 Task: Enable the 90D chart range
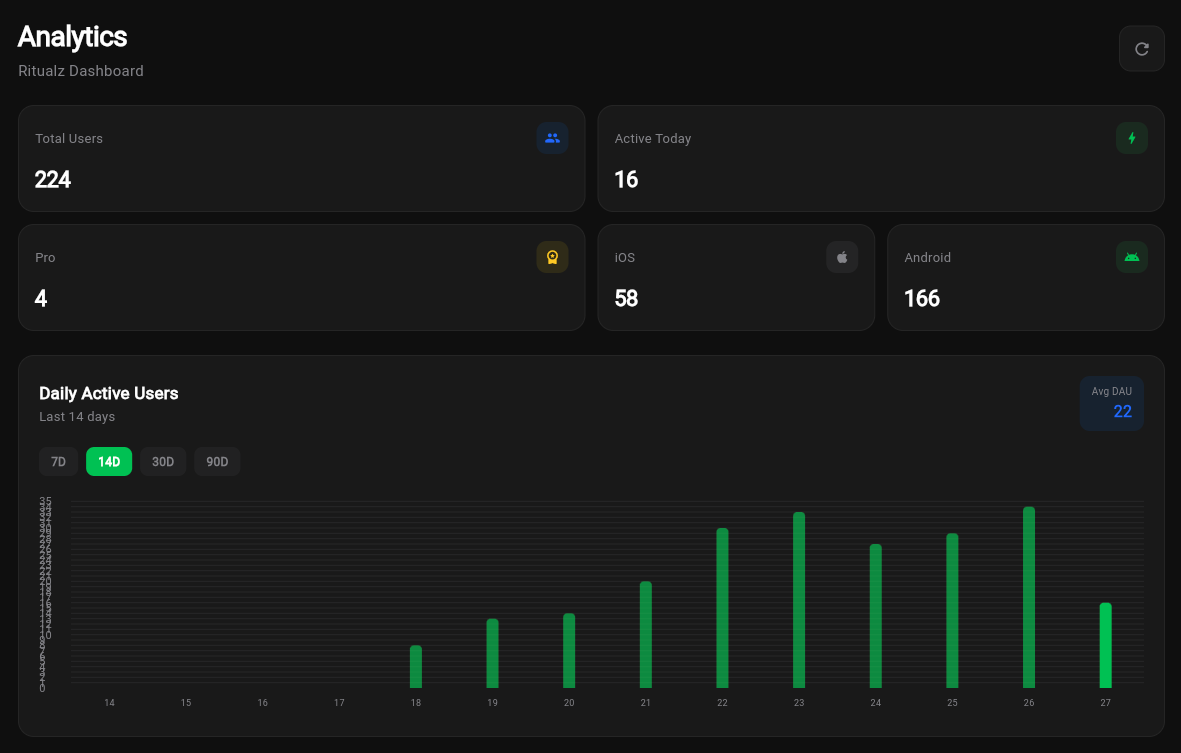pos(216,461)
